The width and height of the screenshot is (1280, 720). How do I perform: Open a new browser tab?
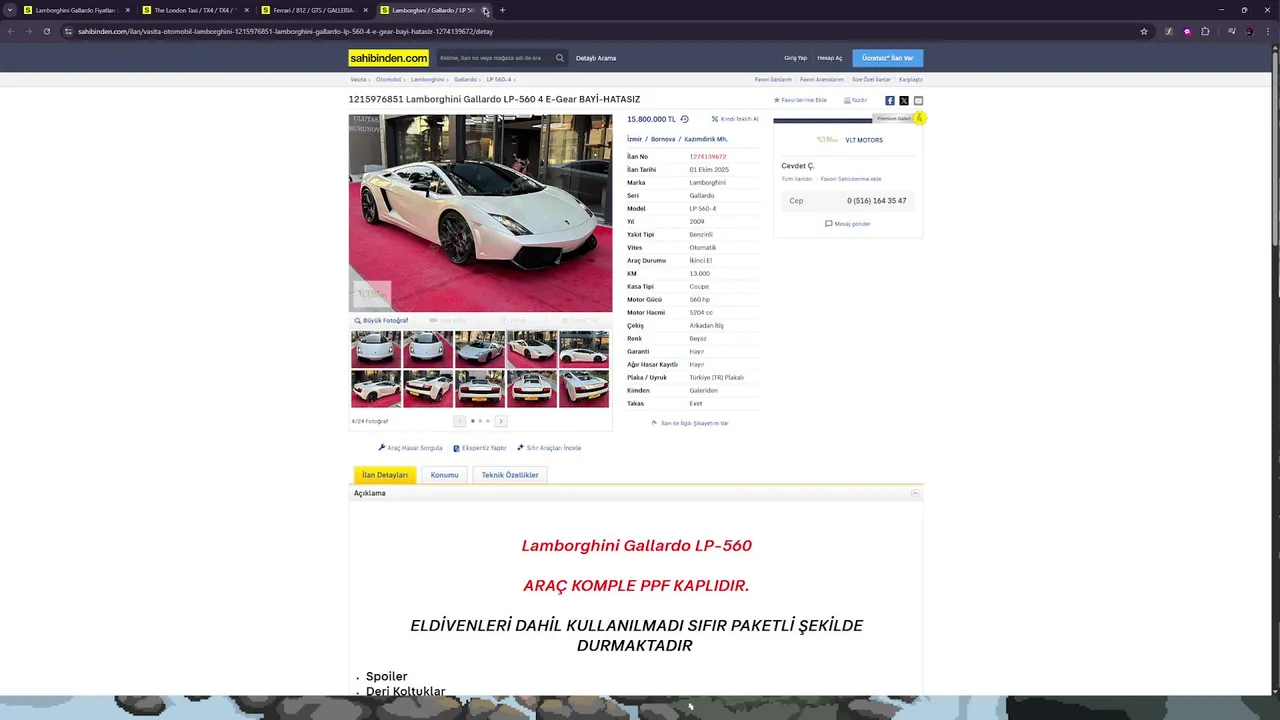click(502, 10)
